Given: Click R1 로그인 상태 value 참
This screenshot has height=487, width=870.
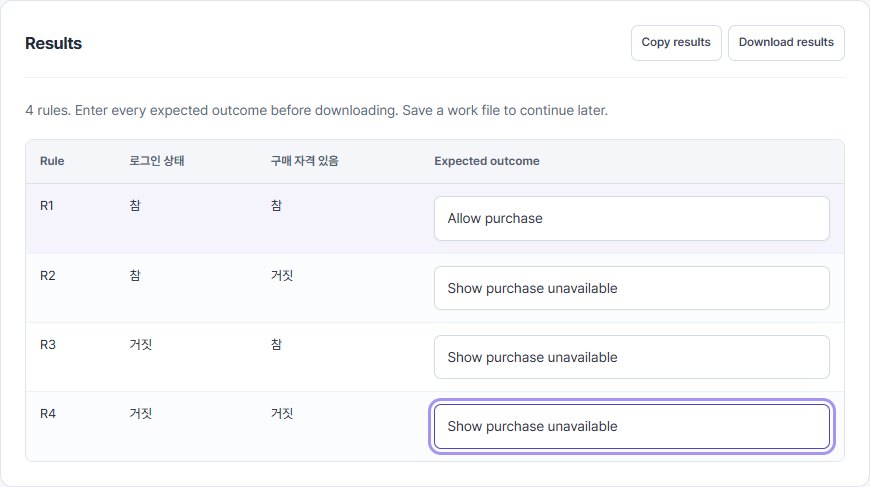Looking at the screenshot, I should (135, 206).
